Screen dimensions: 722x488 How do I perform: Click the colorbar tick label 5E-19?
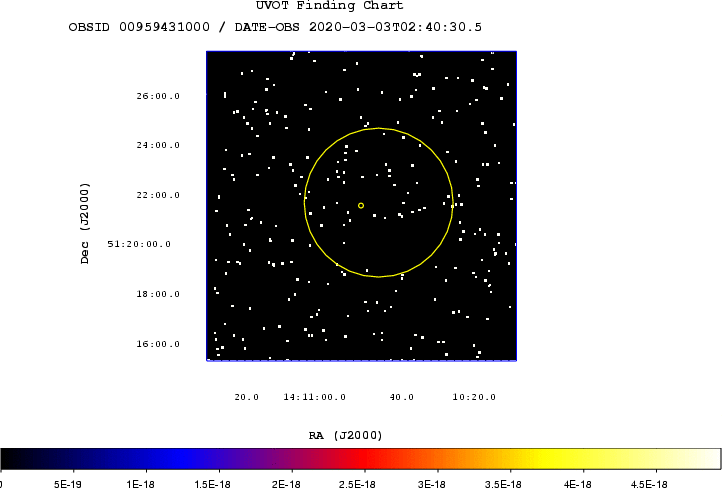(68, 483)
